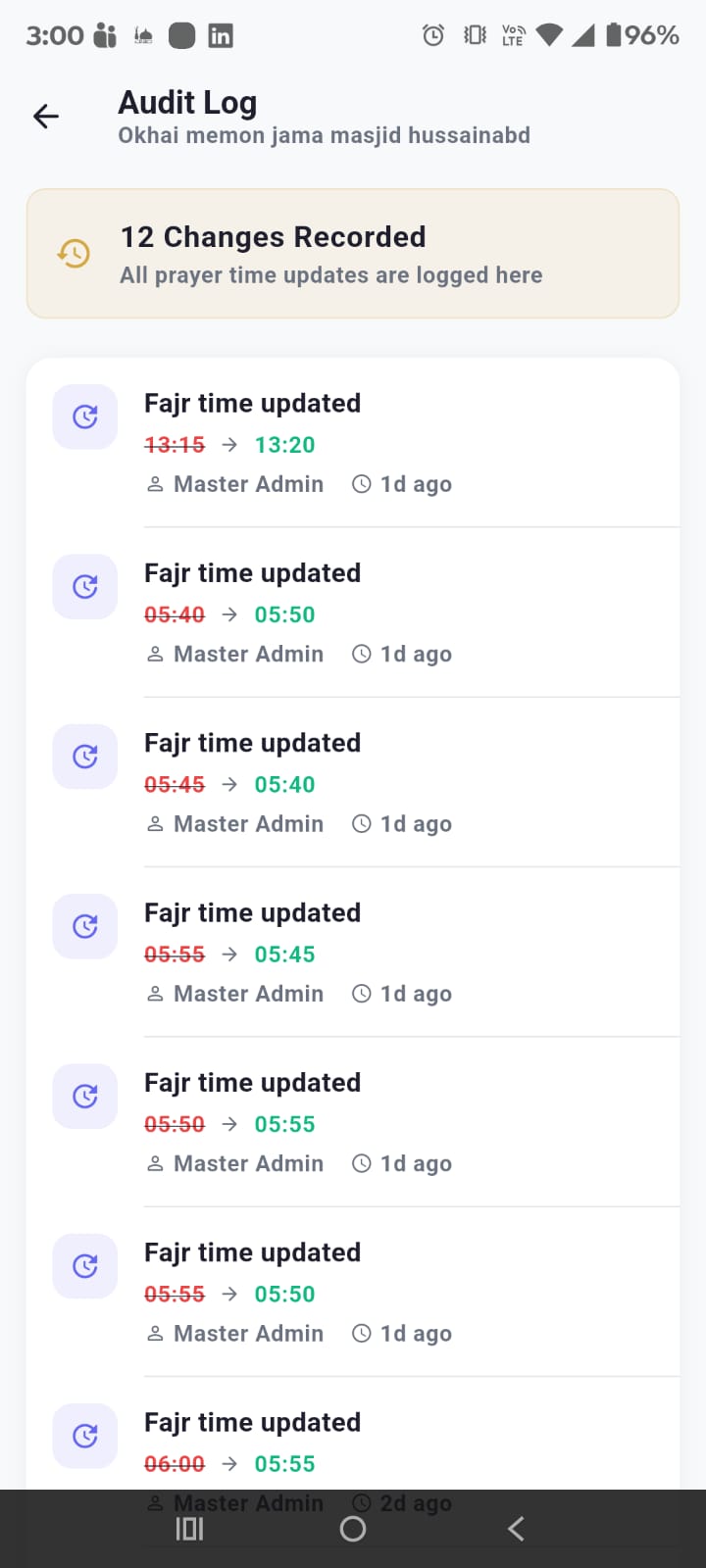This screenshot has width=706, height=1568.
Task: Tap the vibrate mode icon in the status bar
Action: click(x=474, y=34)
